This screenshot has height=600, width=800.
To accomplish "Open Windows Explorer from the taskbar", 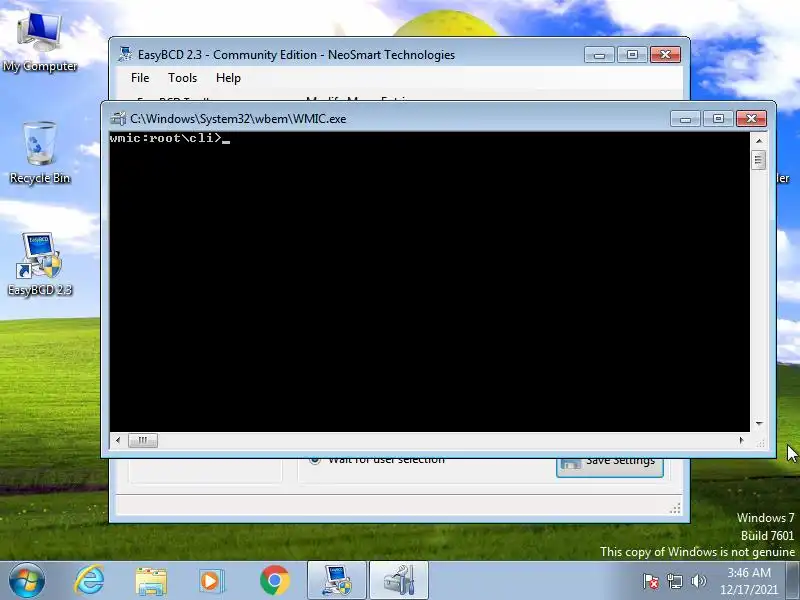I will click(x=151, y=581).
